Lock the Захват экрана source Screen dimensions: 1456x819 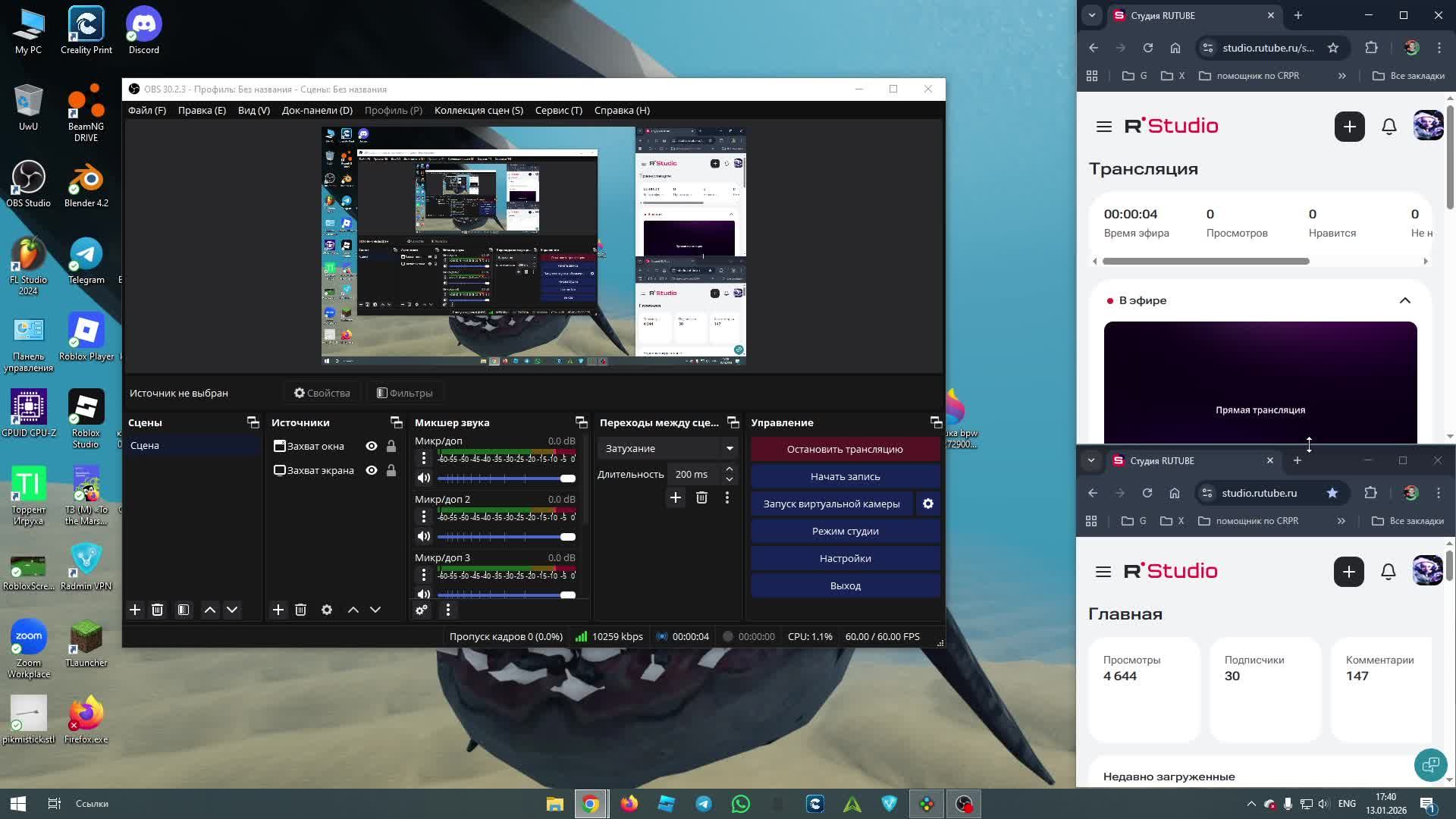[391, 470]
